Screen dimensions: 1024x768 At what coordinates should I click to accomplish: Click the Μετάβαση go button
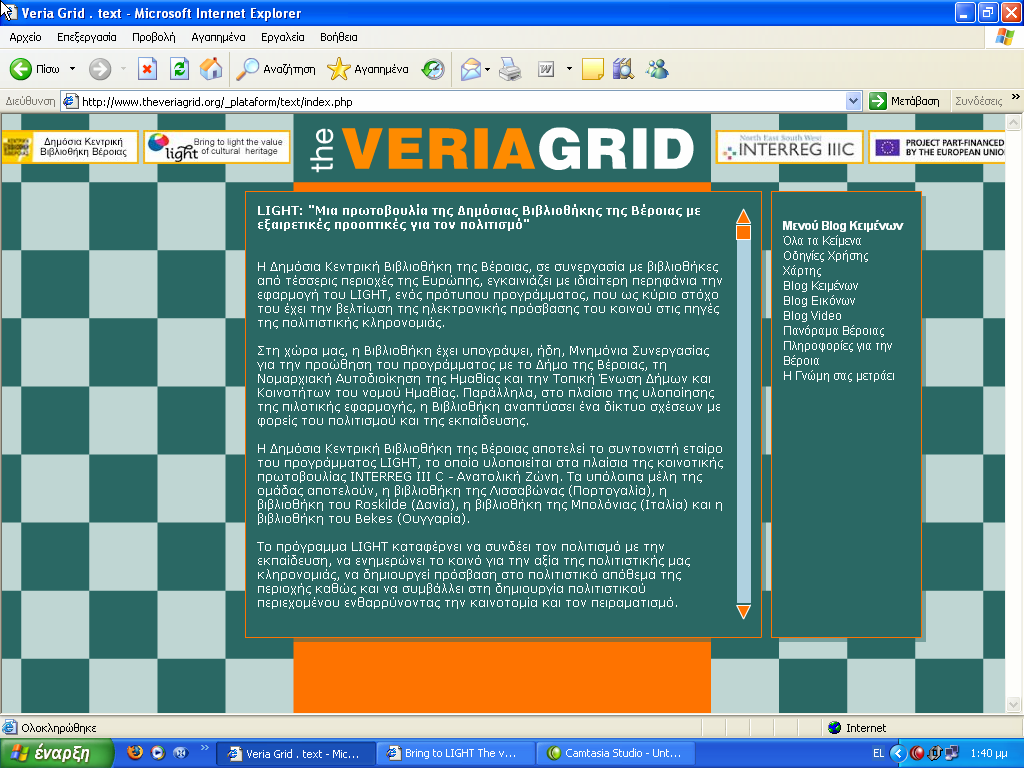point(904,101)
